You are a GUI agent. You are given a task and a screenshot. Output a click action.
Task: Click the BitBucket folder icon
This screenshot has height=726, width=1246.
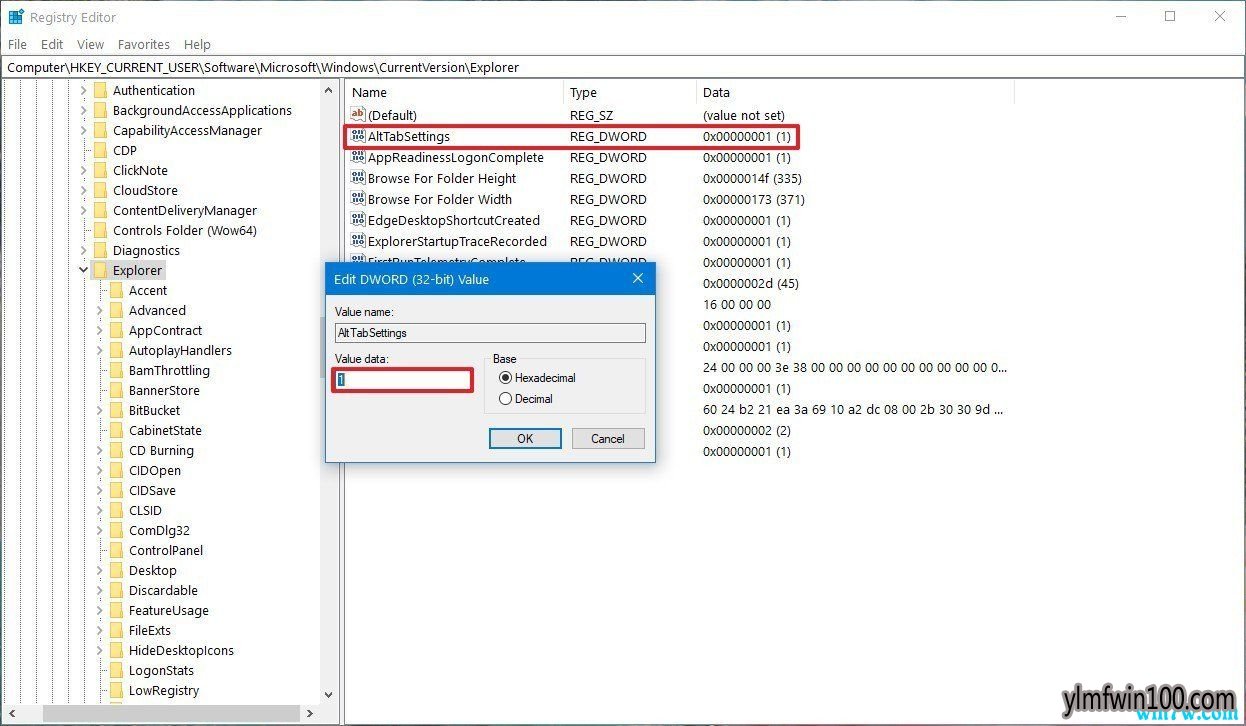pos(116,410)
